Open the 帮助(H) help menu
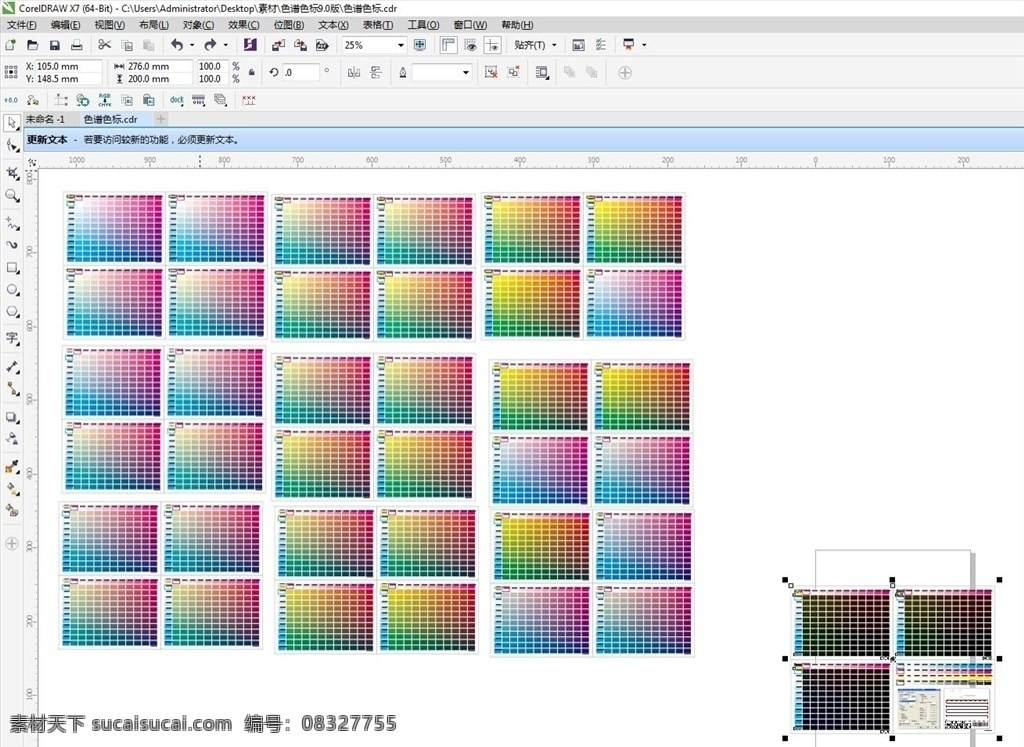This screenshot has width=1024, height=747. click(x=517, y=25)
